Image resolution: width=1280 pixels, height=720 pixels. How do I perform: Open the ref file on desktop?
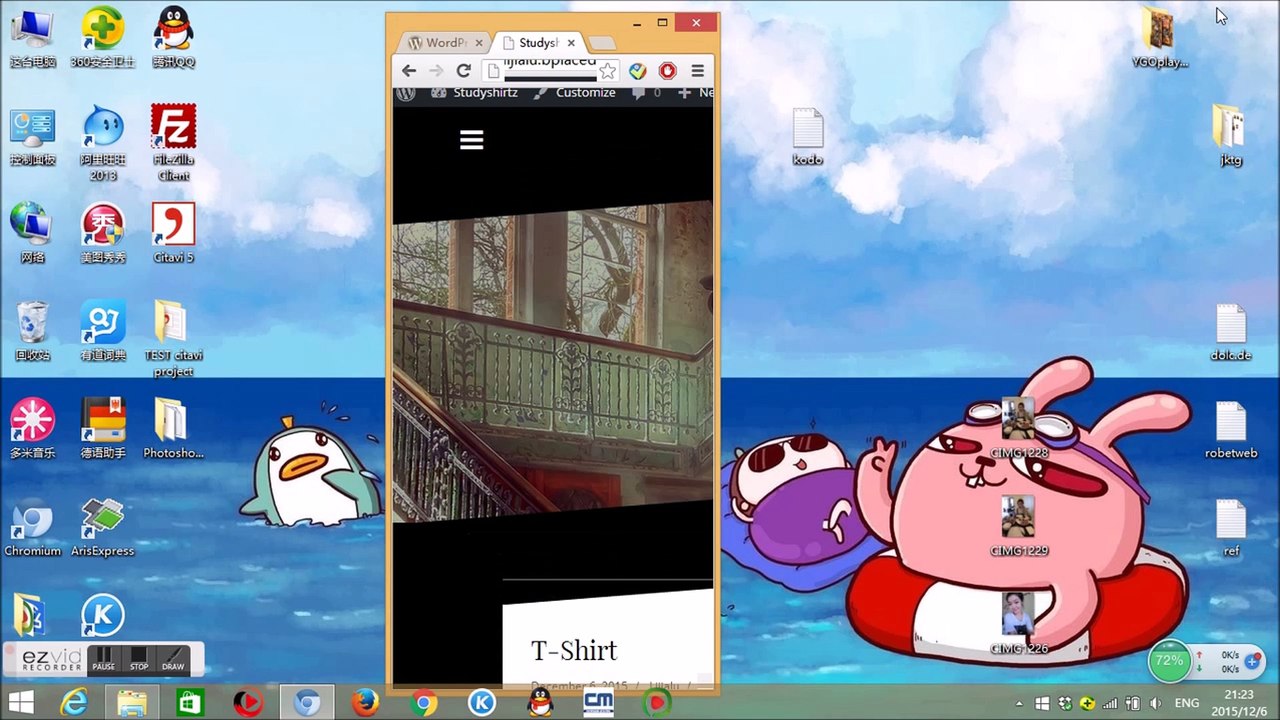(1230, 529)
